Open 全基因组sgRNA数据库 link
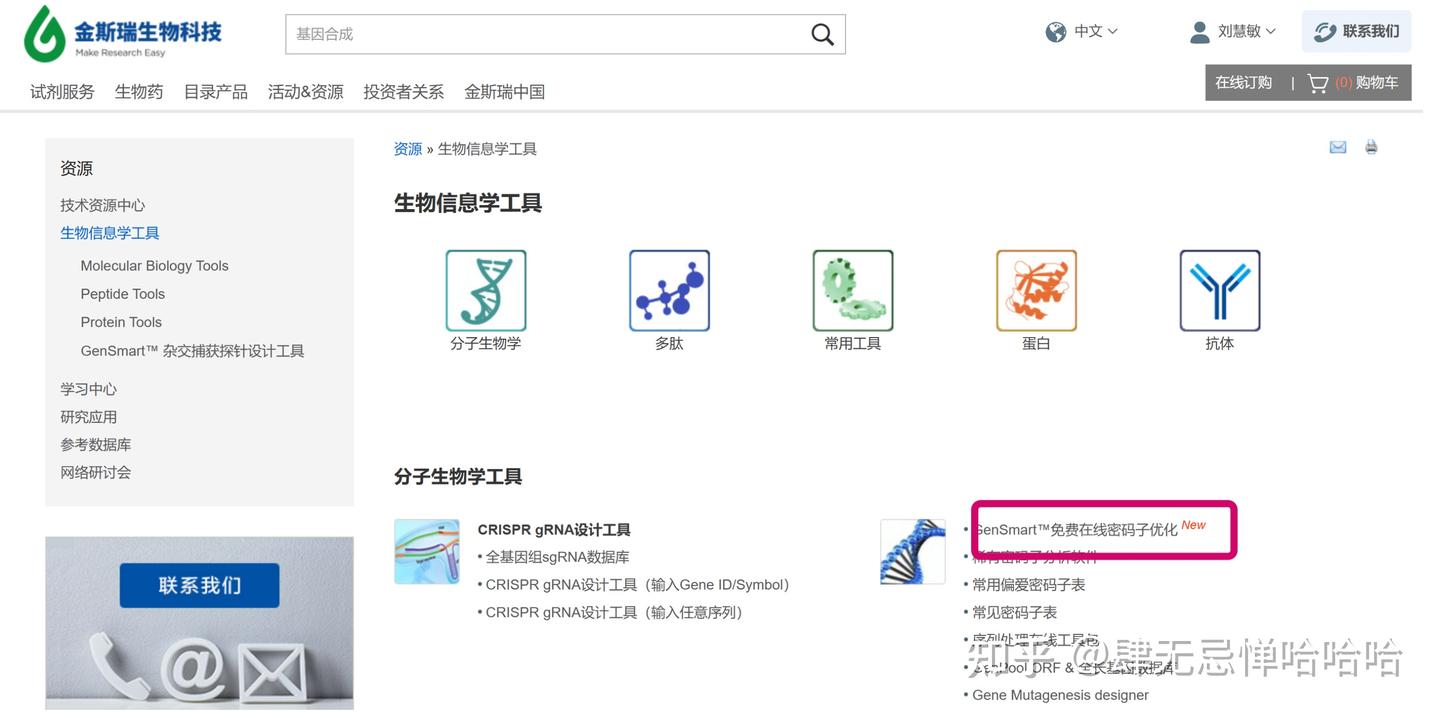The image size is (1440, 717). 557,558
